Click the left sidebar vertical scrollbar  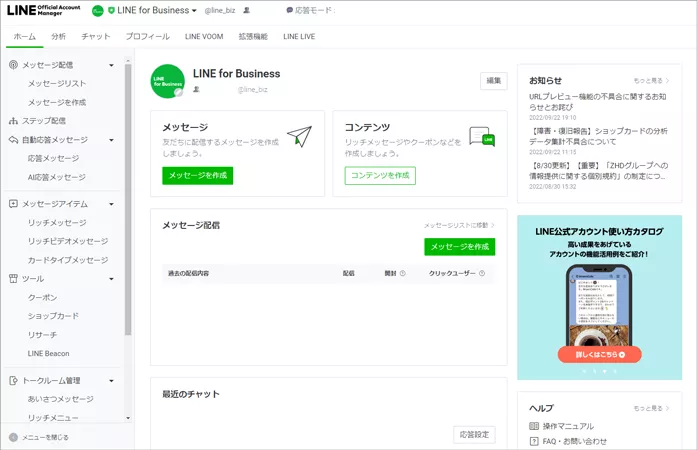tap(128, 200)
